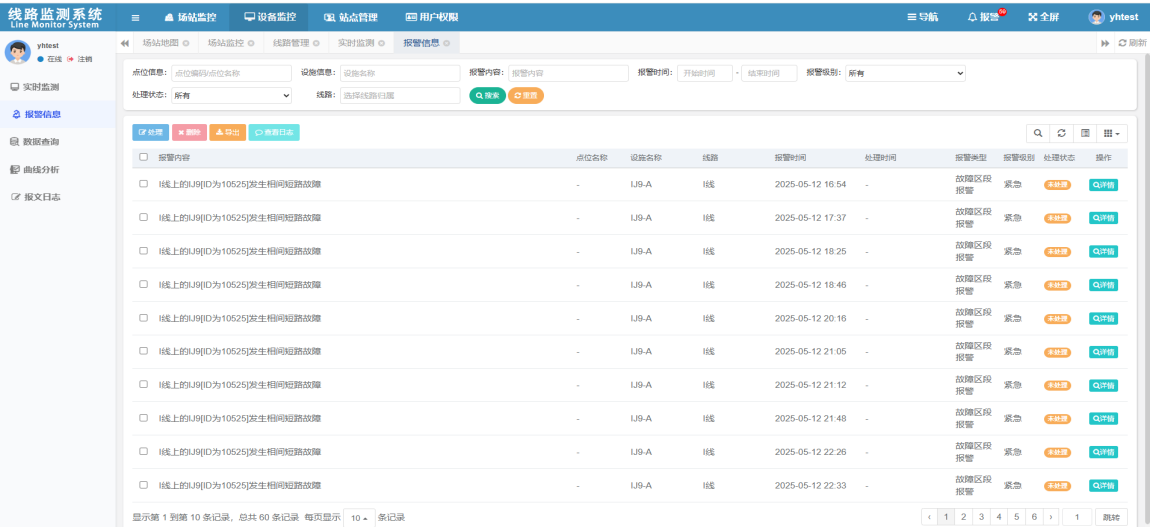Switch to the 线路管理 tab

[x=290, y=43]
